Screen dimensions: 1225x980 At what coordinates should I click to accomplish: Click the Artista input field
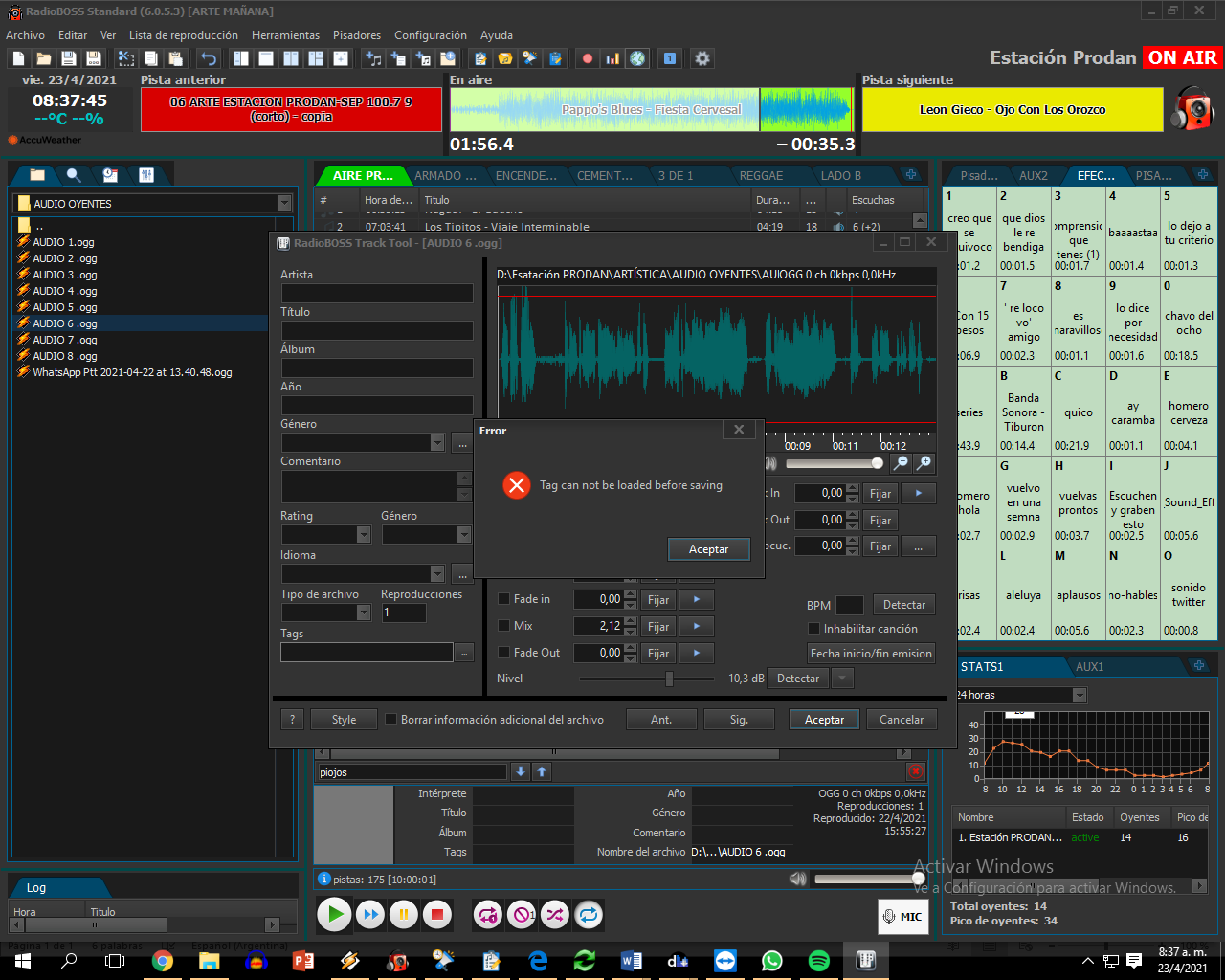coord(377,293)
